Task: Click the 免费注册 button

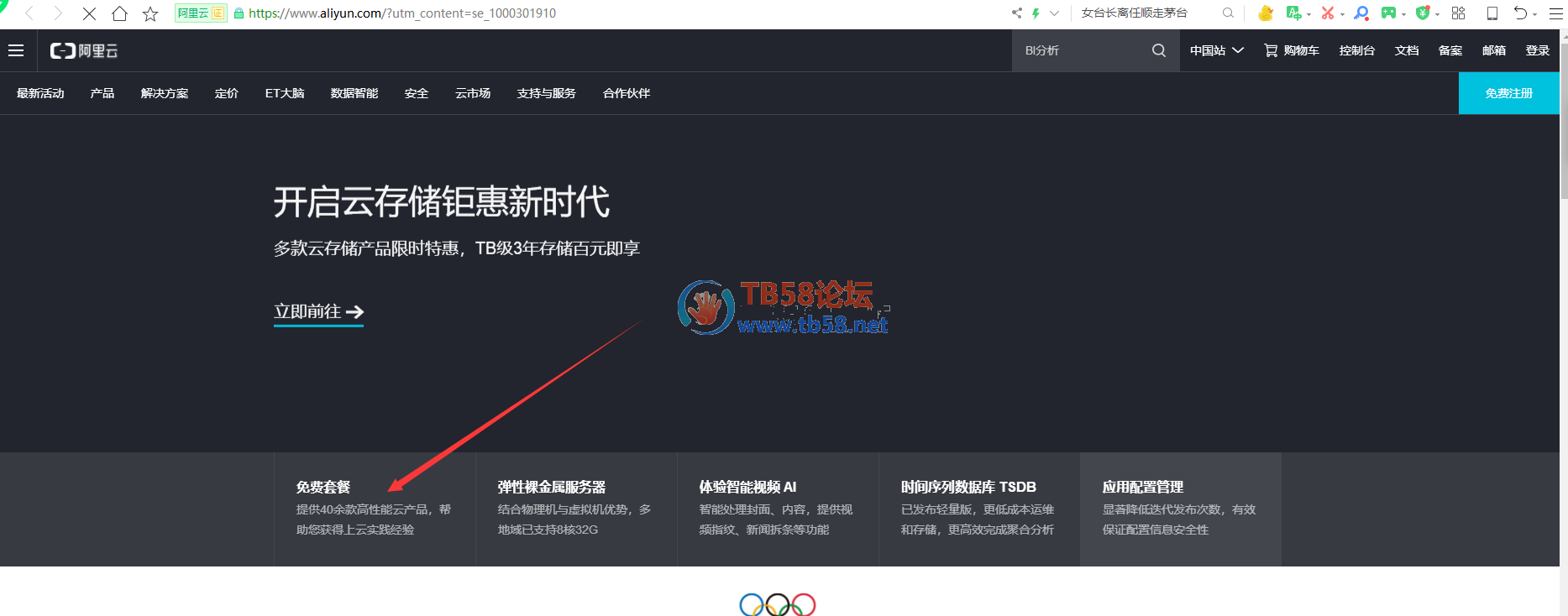Action: pyautogui.click(x=1509, y=93)
